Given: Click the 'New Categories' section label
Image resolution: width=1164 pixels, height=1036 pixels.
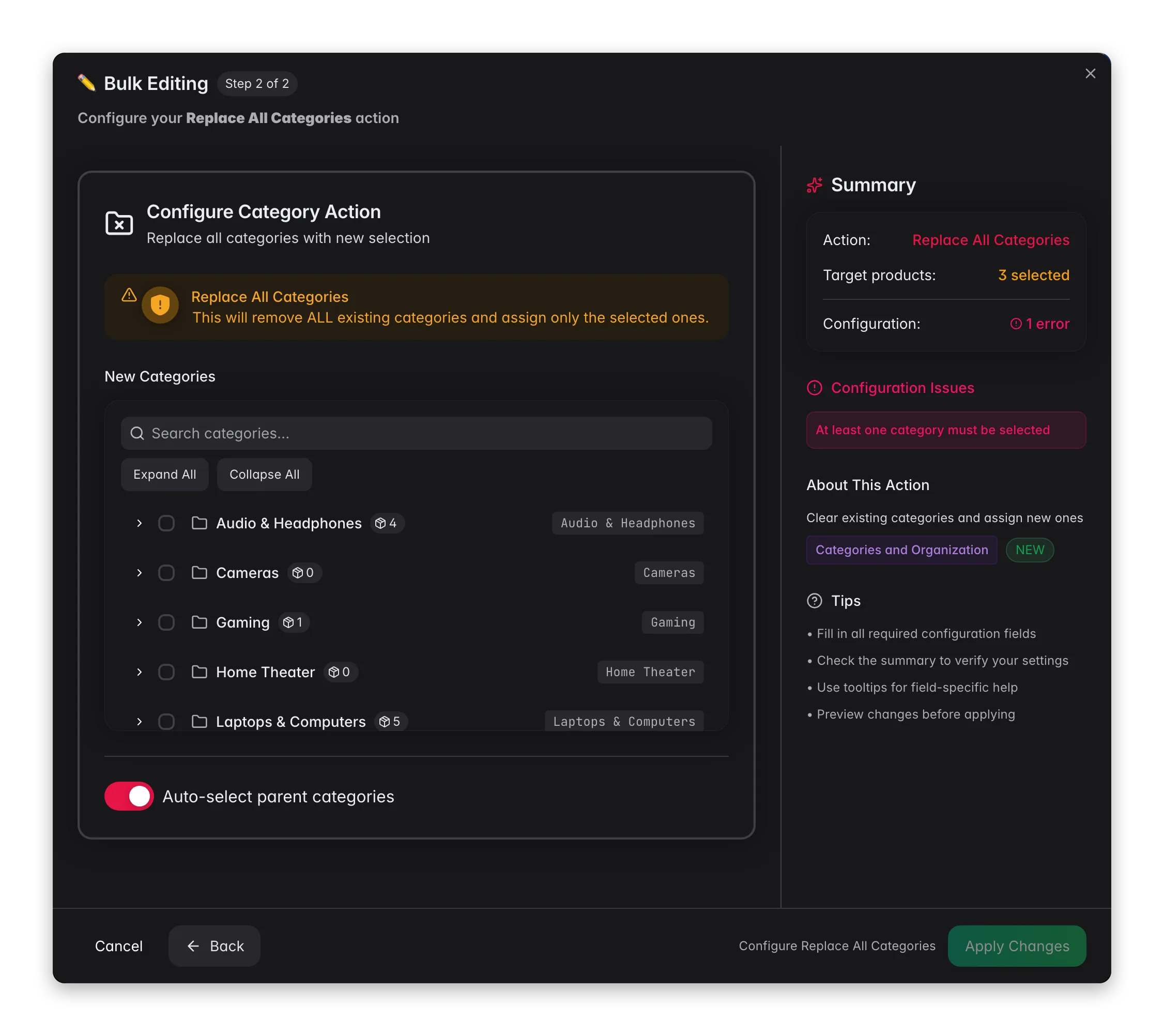Looking at the screenshot, I should (x=160, y=376).
